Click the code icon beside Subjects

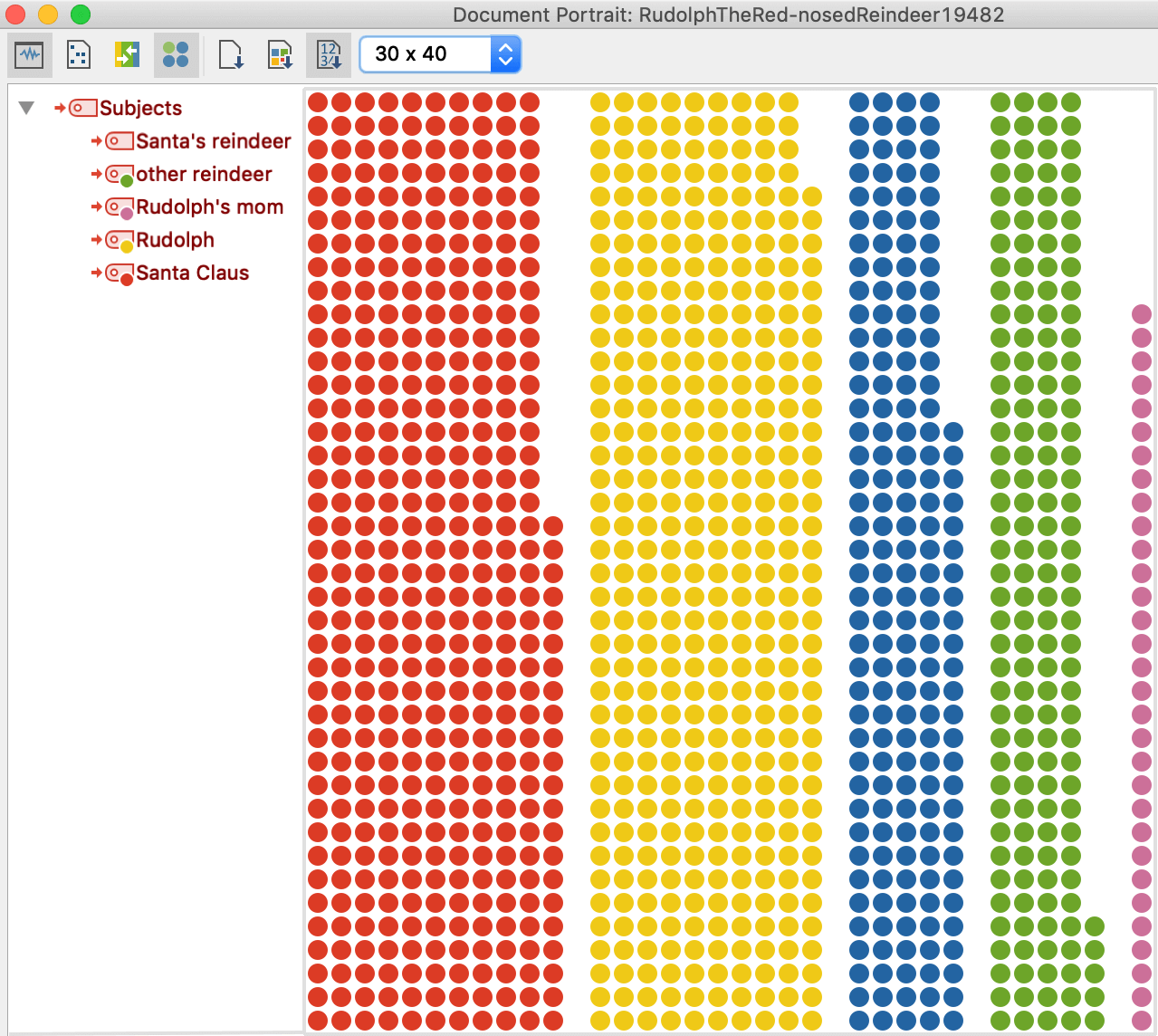(83, 108)
